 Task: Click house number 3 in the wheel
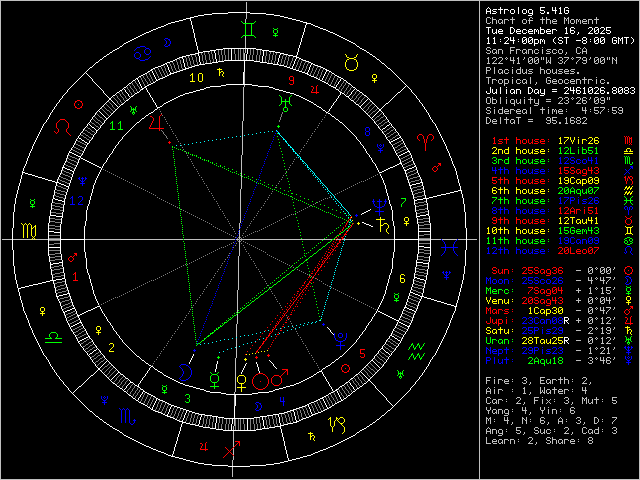click(187, 398)
